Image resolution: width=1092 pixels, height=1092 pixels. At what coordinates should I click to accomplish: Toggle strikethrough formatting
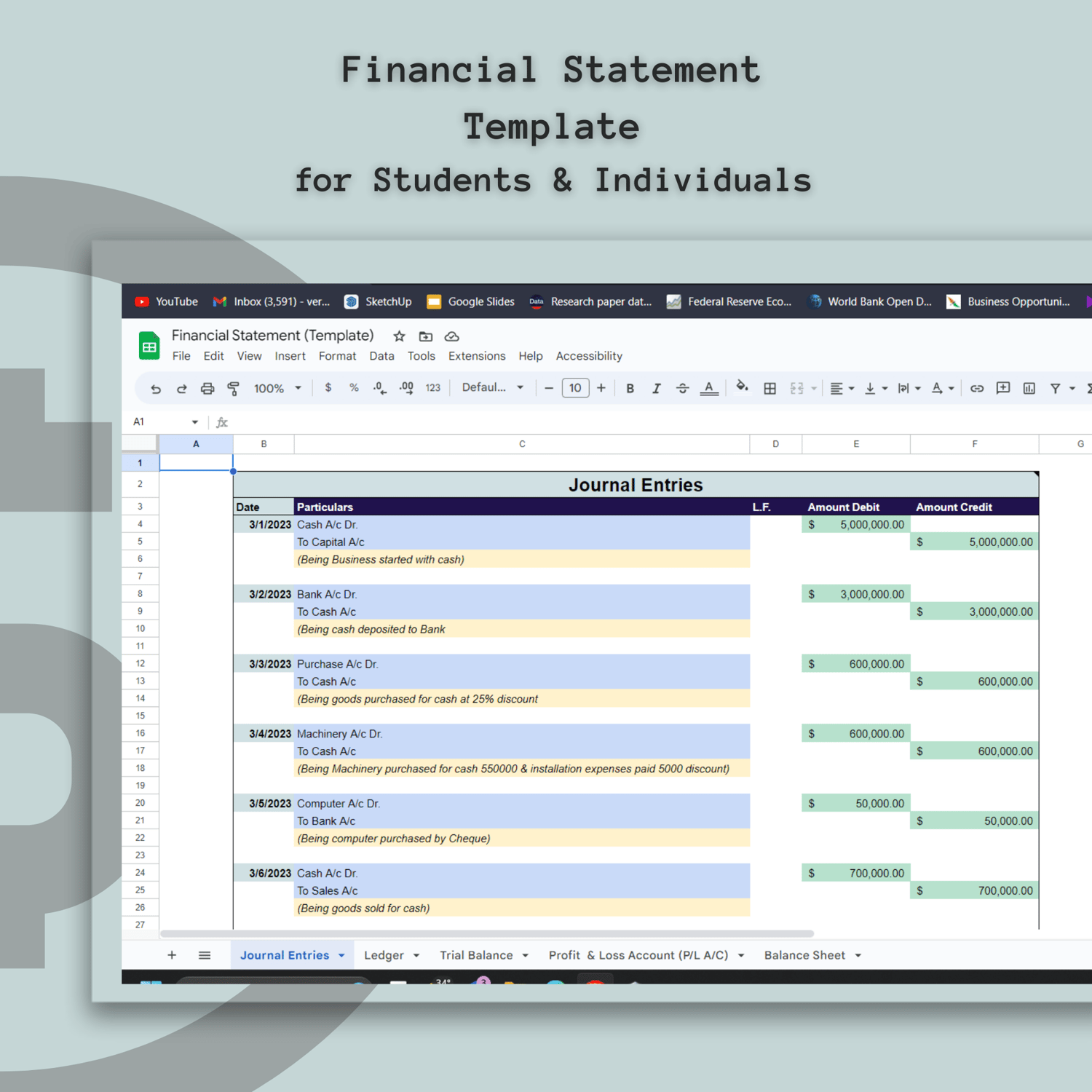(682, 389)
